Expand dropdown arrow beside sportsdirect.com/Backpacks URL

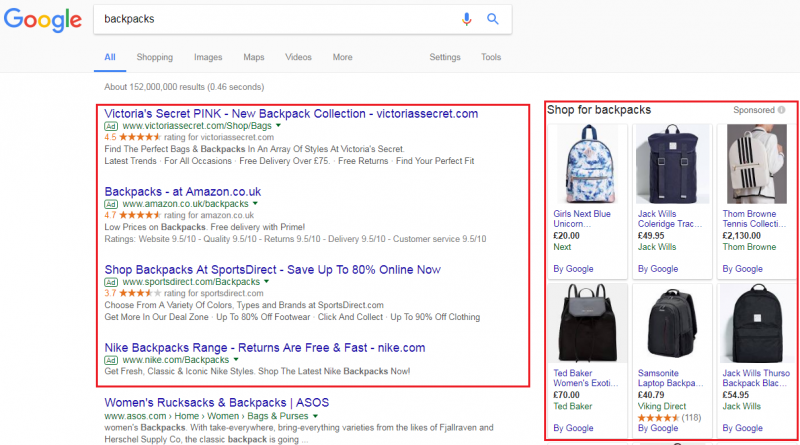[x=266, y=282]
